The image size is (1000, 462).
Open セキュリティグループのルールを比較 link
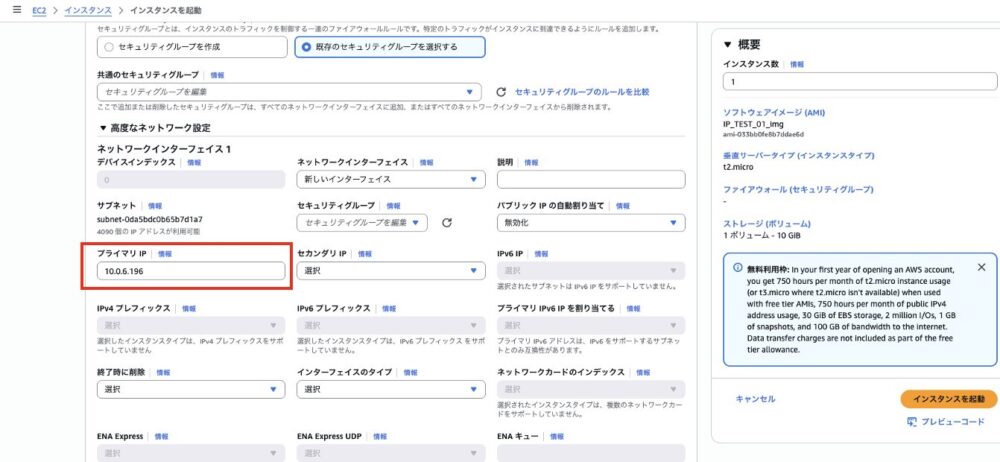click(x=581, y=92)
